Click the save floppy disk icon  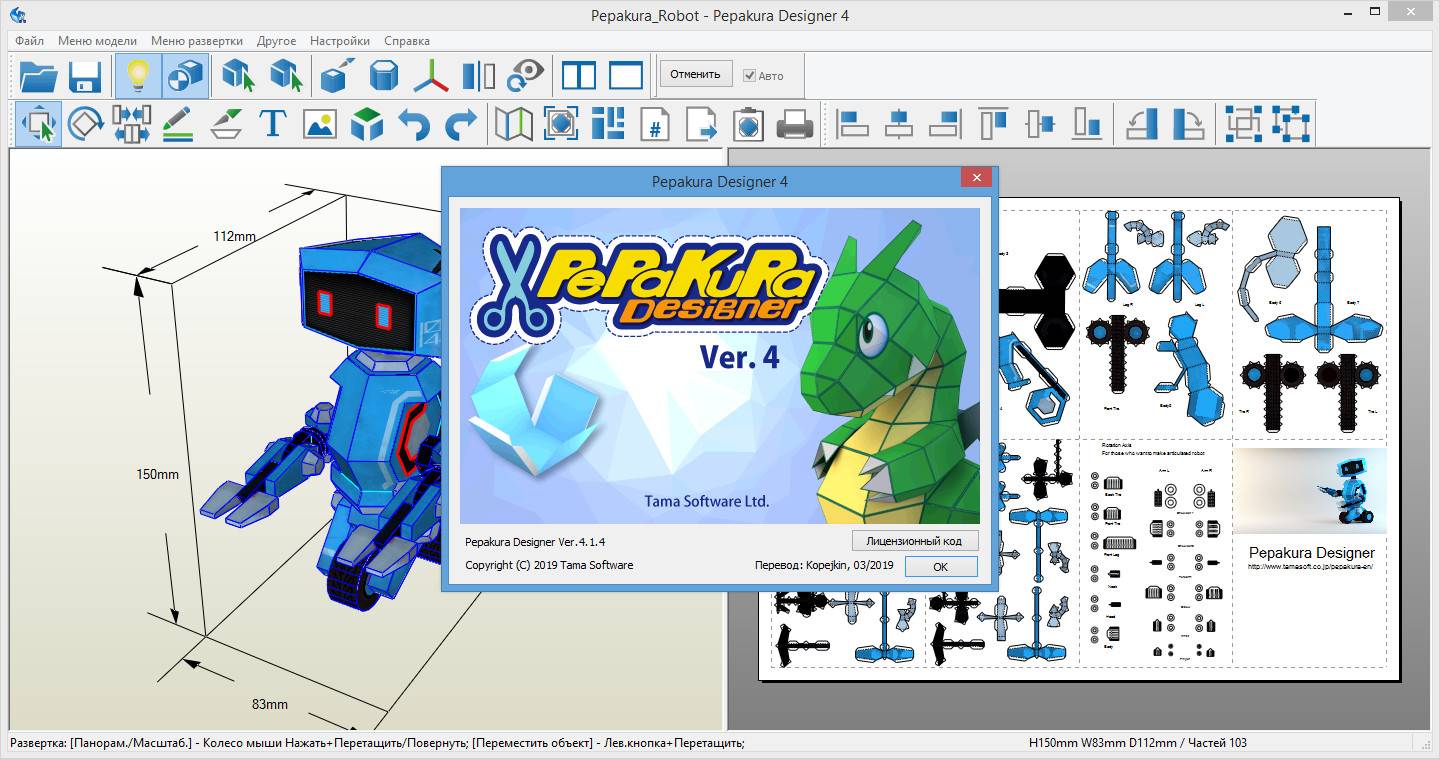tap(86, 76)
